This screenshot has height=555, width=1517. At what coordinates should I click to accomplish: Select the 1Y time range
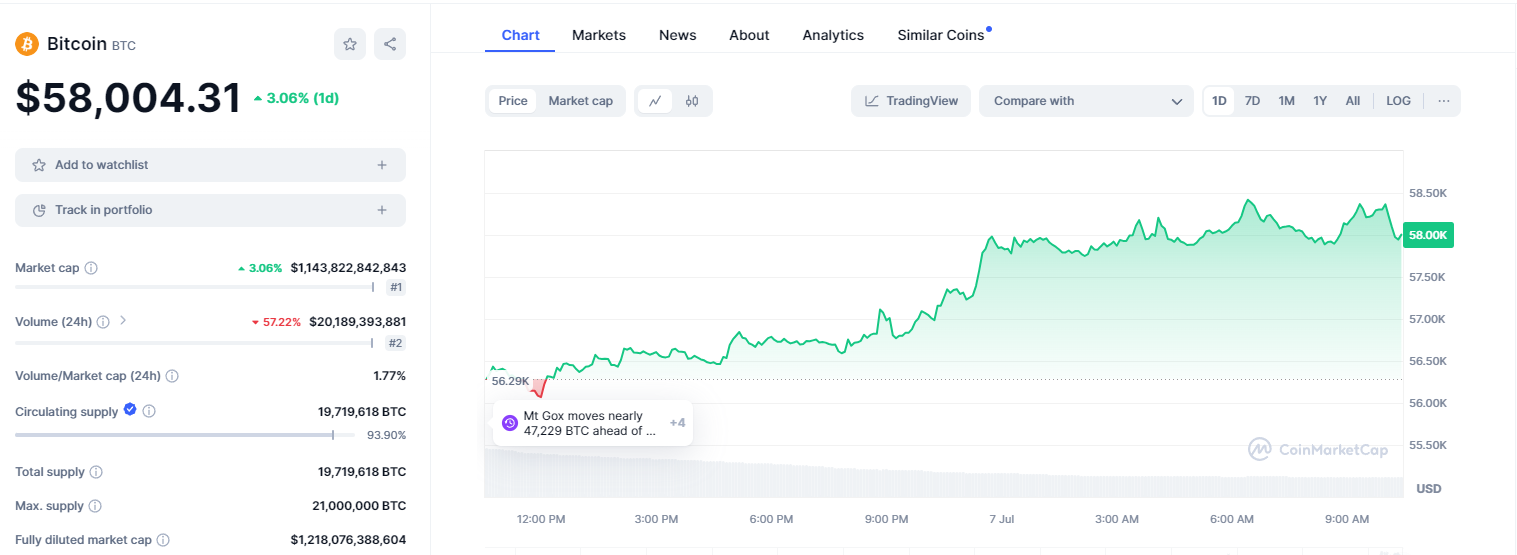point(1320,101)
